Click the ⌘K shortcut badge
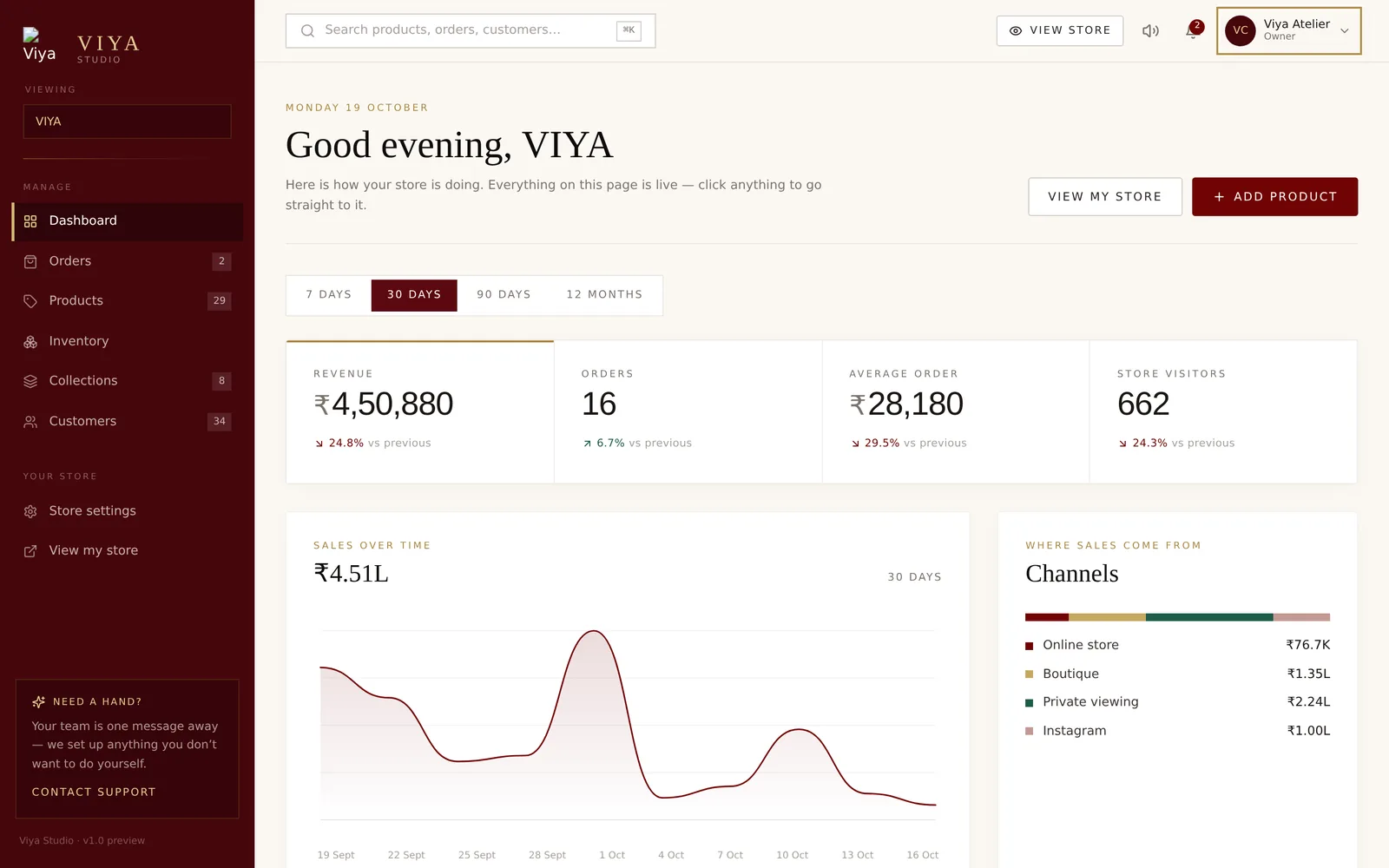 pyautogui.click(x=629, y=30)
